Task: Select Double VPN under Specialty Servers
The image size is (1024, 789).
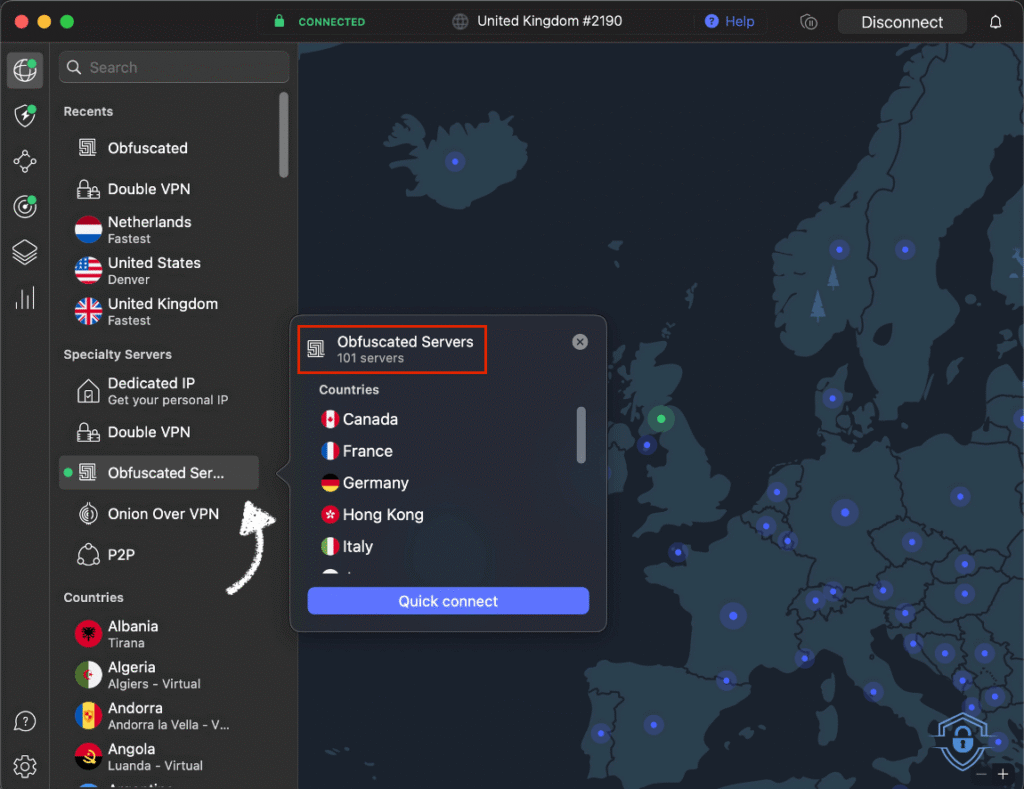Action: click(x=159, y=432)
